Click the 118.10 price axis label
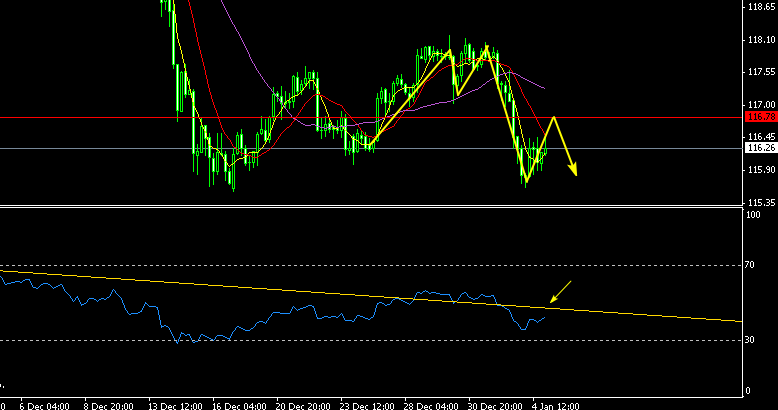The image size is (778, 410). click(x=762, y=40)
